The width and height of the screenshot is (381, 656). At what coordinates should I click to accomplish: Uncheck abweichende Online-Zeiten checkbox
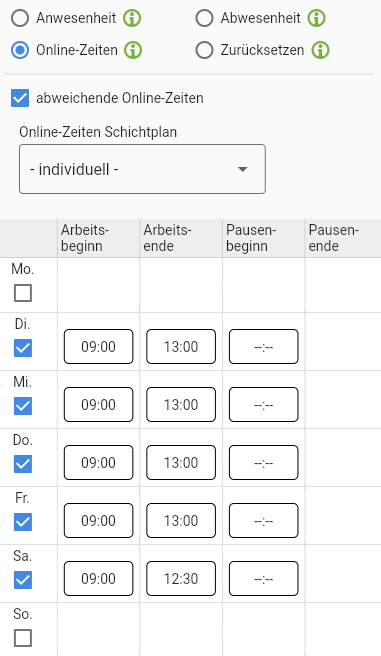click(x=20, y=98)
